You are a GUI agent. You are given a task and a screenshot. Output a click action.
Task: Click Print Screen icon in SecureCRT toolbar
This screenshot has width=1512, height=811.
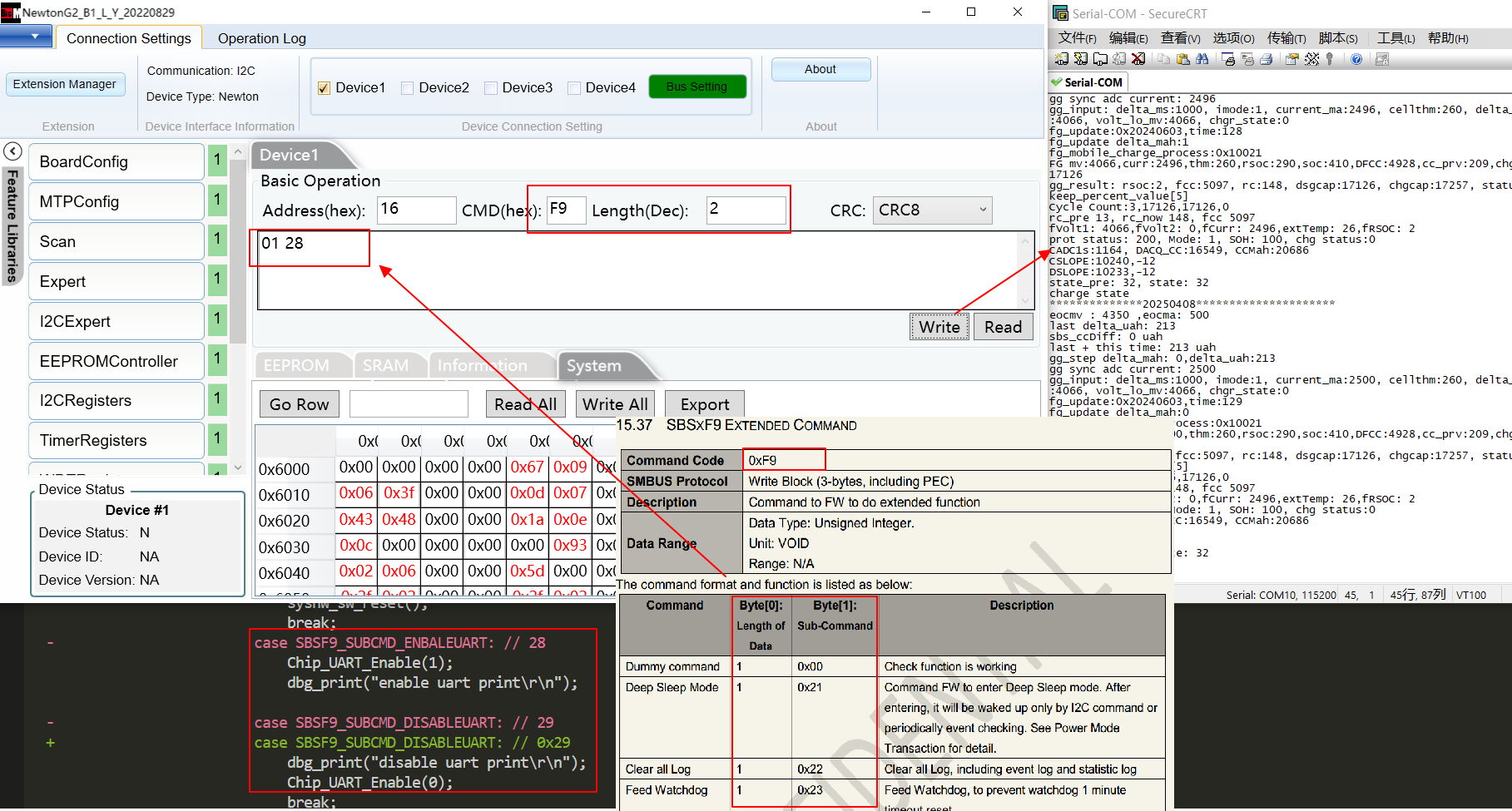1228,59
